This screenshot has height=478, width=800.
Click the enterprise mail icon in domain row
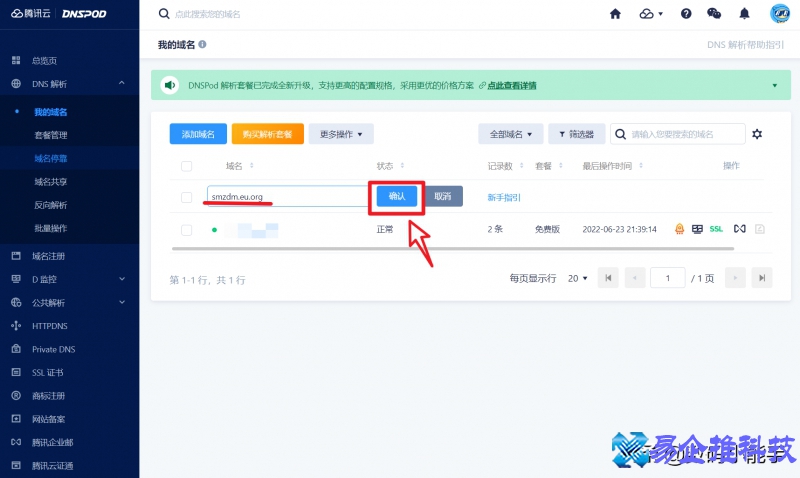(x=739, y=229)
